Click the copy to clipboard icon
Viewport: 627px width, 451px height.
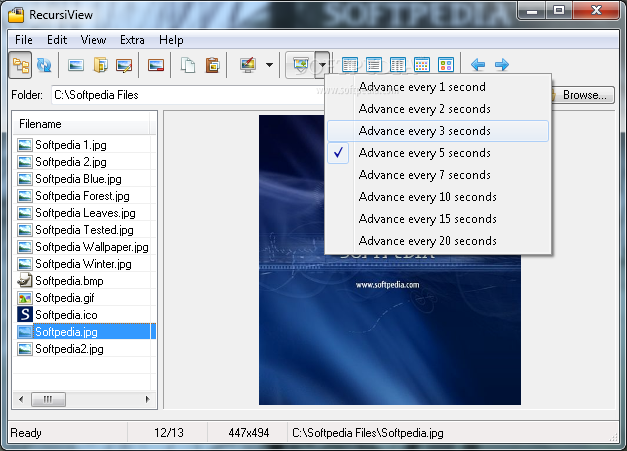[188, 65]
